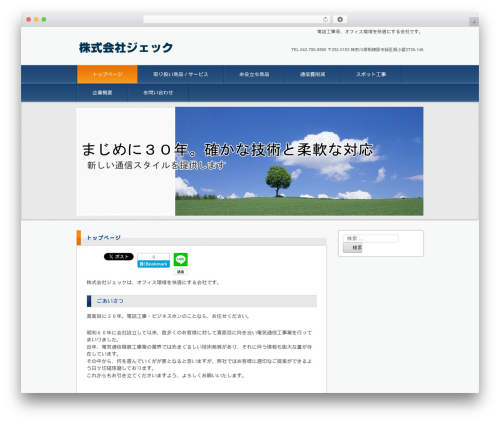Viewport: 500px width, 423px height.
Task: Click the TEL and address line in header
Action: tap(357, 49)
